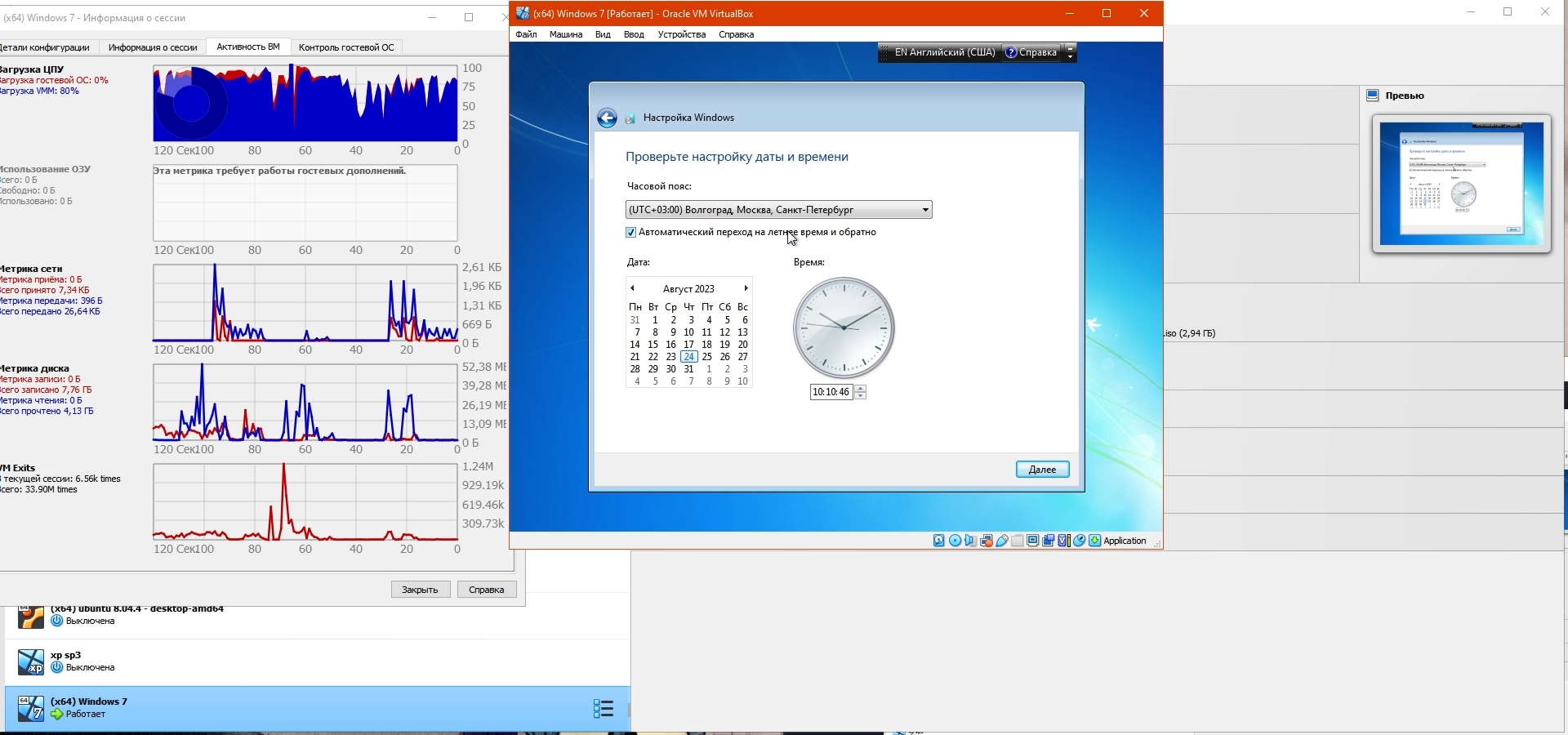Open the Справка menu in the VM window
Screen dimensions: 1568x735
click(736, 34)
